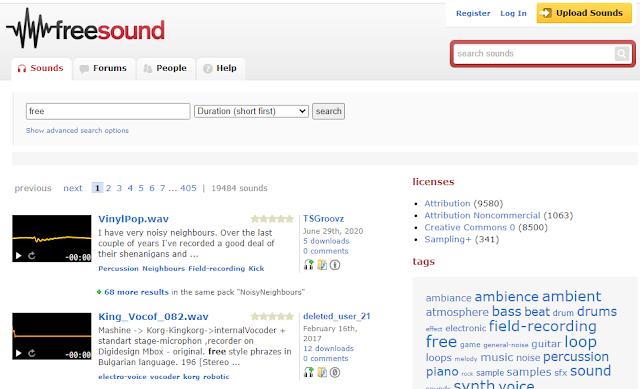Click the 'field-recording' tag in the tag cloud
This screenshot has width=640, height=389.
(x=542, y=326)
